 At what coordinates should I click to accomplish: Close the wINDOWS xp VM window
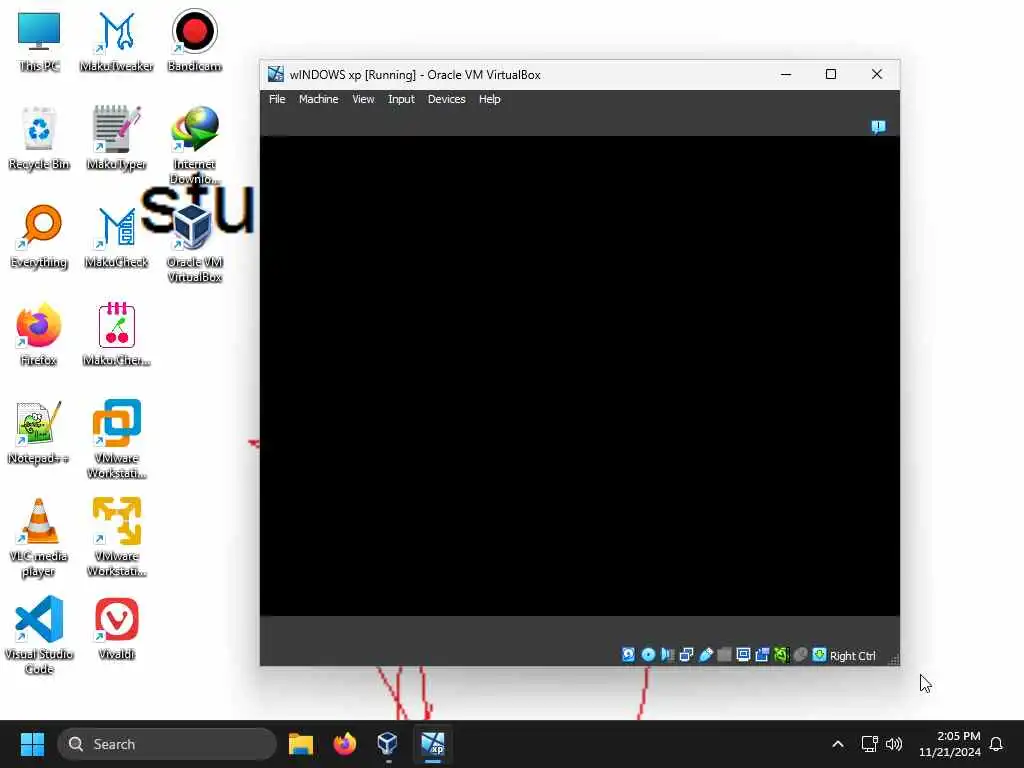point(876,74)
